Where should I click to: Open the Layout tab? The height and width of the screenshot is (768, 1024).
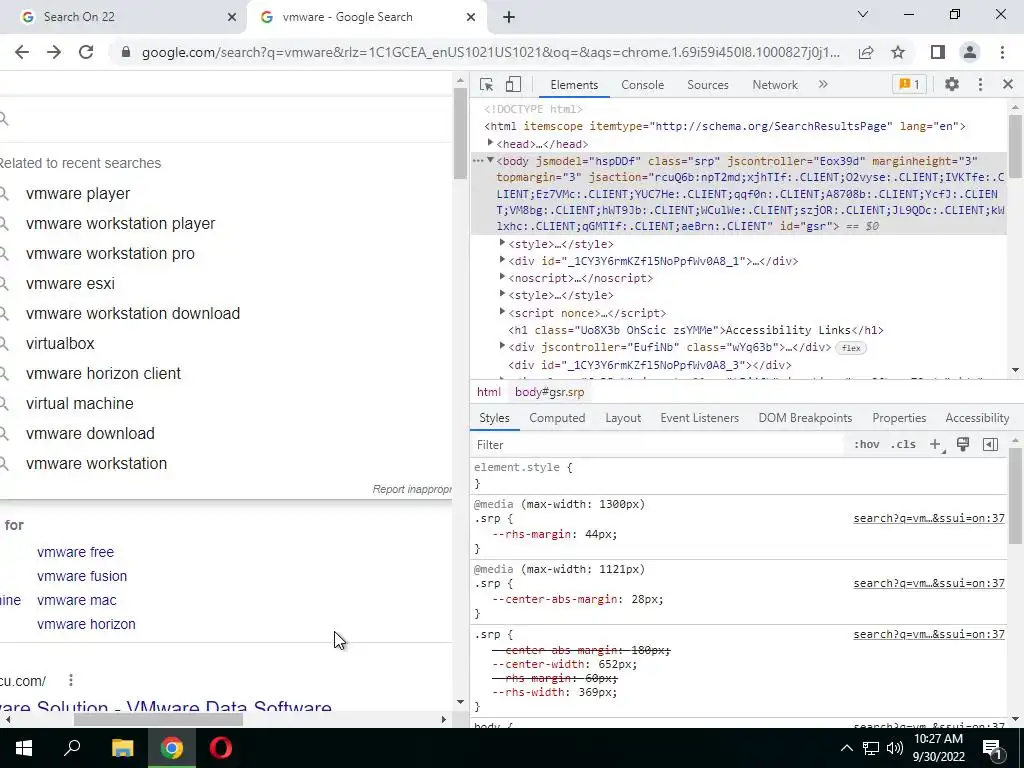tap(622, 418)
